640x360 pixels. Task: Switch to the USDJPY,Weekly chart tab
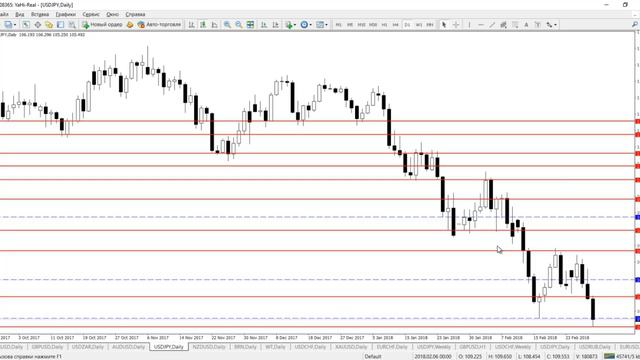pyautogui.click(x=433, y=347)
